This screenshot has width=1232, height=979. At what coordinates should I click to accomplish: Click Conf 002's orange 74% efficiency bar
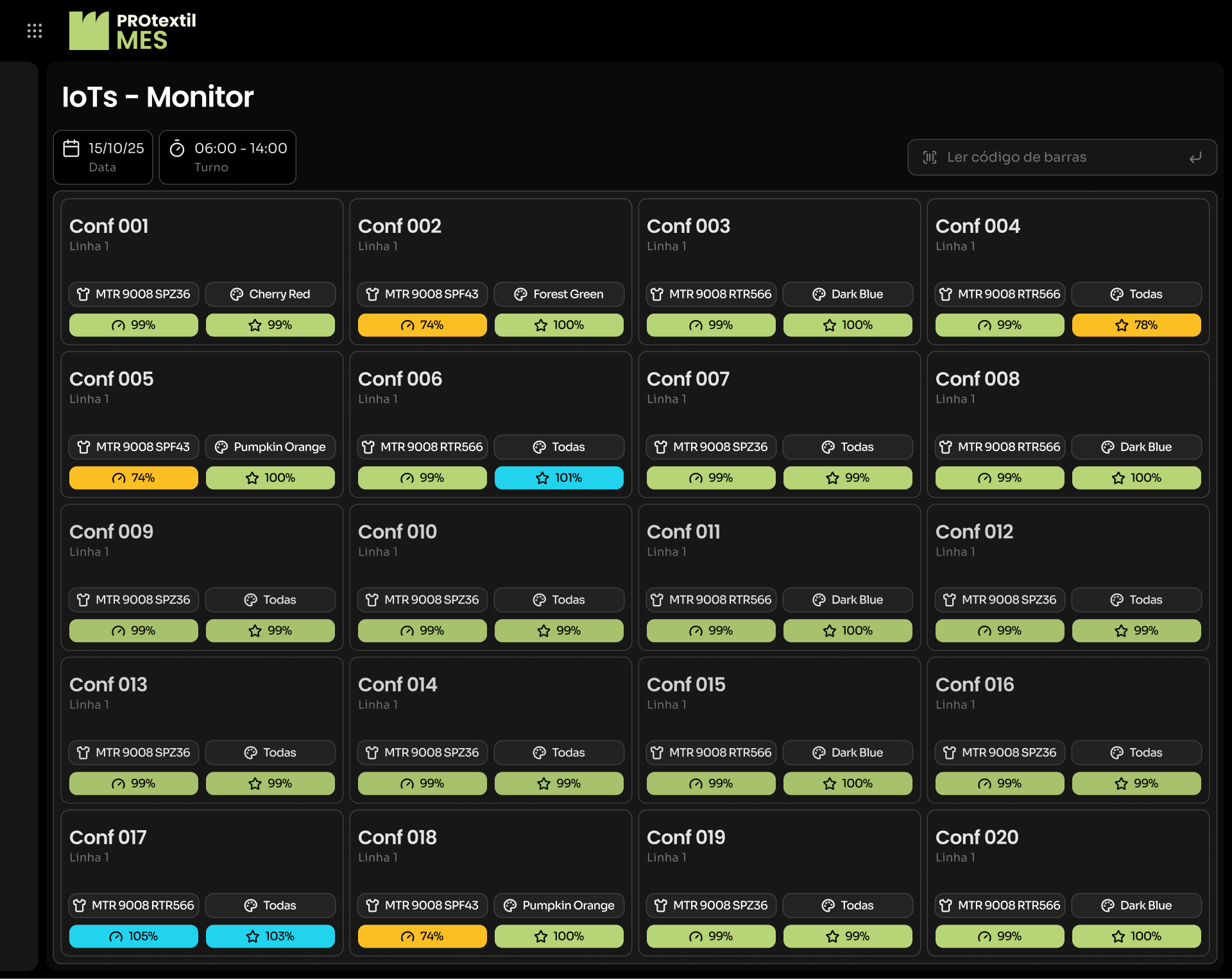pyautogui.click(x=422, y=325)
